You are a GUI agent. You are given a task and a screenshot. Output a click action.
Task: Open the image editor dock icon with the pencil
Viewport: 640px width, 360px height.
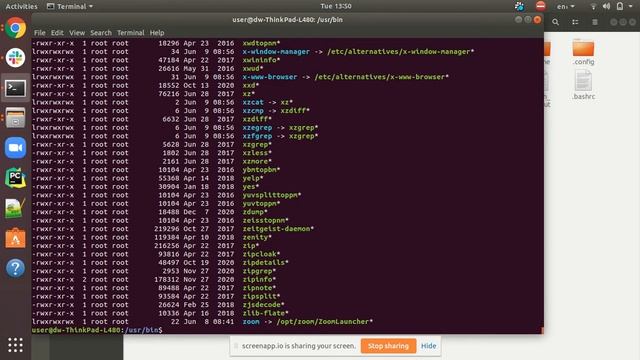click(x=16, y=208)
